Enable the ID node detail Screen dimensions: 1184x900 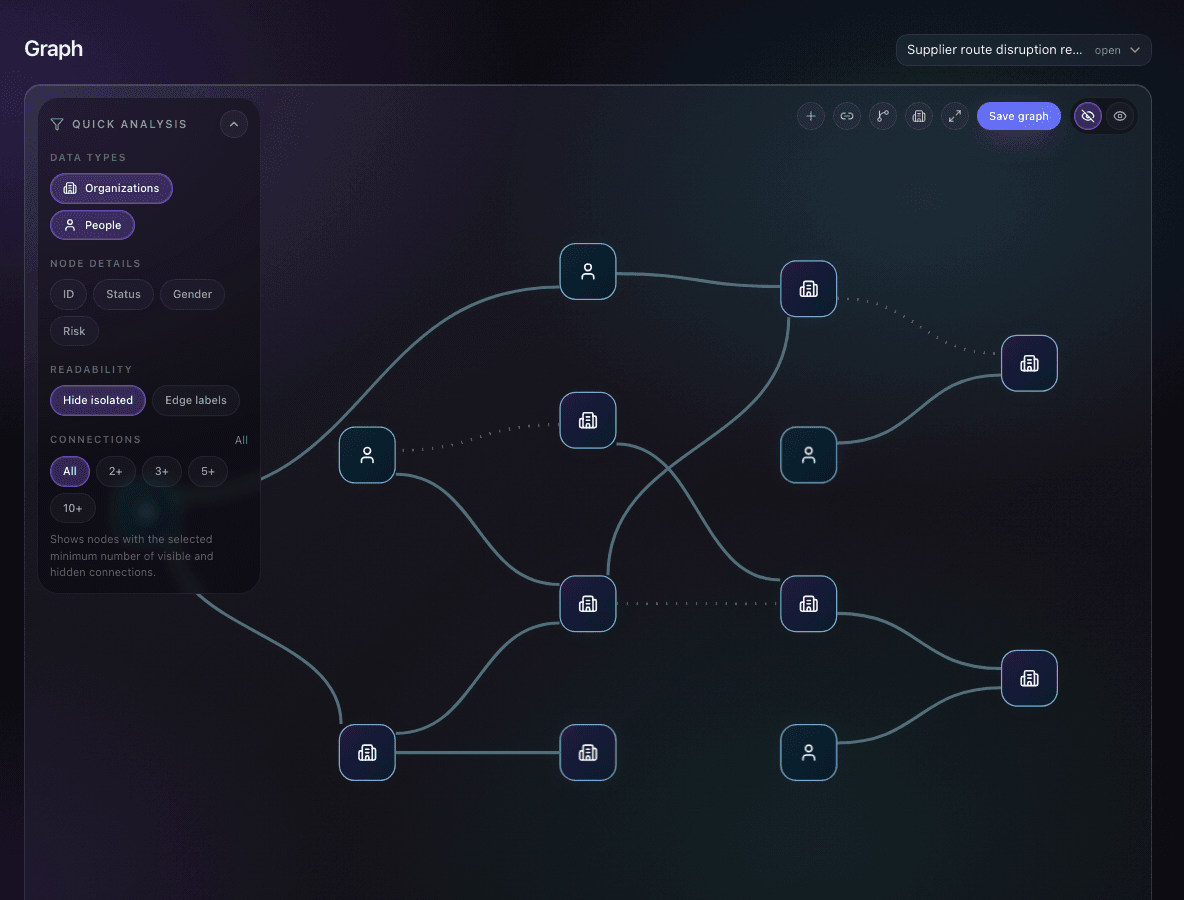[x=68, y=294]
